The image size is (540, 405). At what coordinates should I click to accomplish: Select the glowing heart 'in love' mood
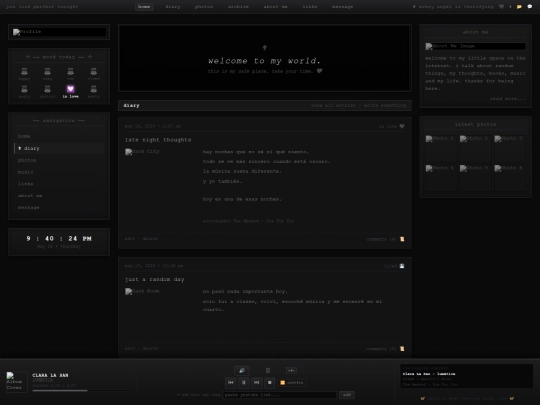pos(70,92)
